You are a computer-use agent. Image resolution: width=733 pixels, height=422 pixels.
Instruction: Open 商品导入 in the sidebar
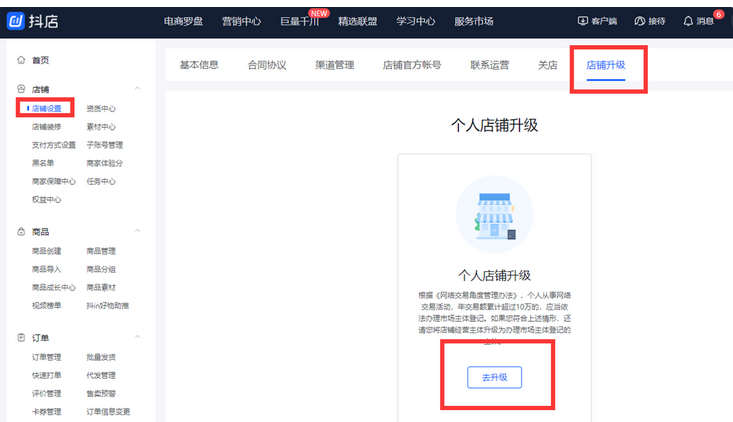[46, 269]
